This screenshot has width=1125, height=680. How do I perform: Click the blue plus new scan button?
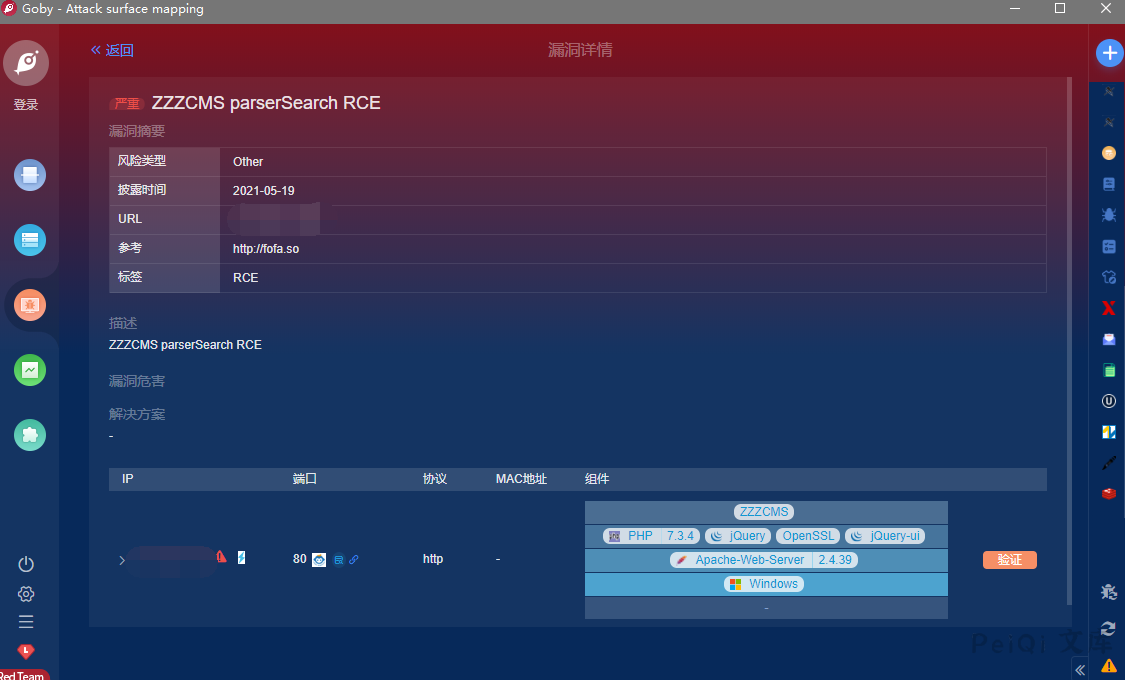[x=1109, y=53]
